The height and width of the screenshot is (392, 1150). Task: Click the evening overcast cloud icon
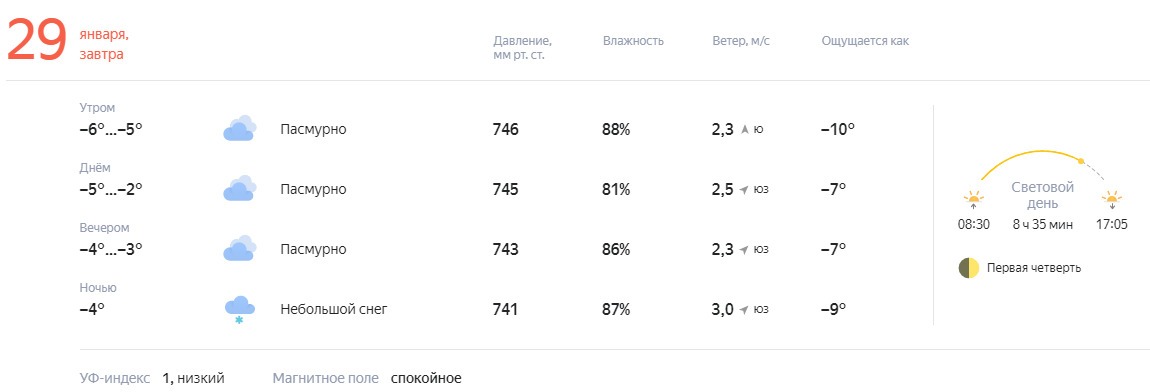239,249
